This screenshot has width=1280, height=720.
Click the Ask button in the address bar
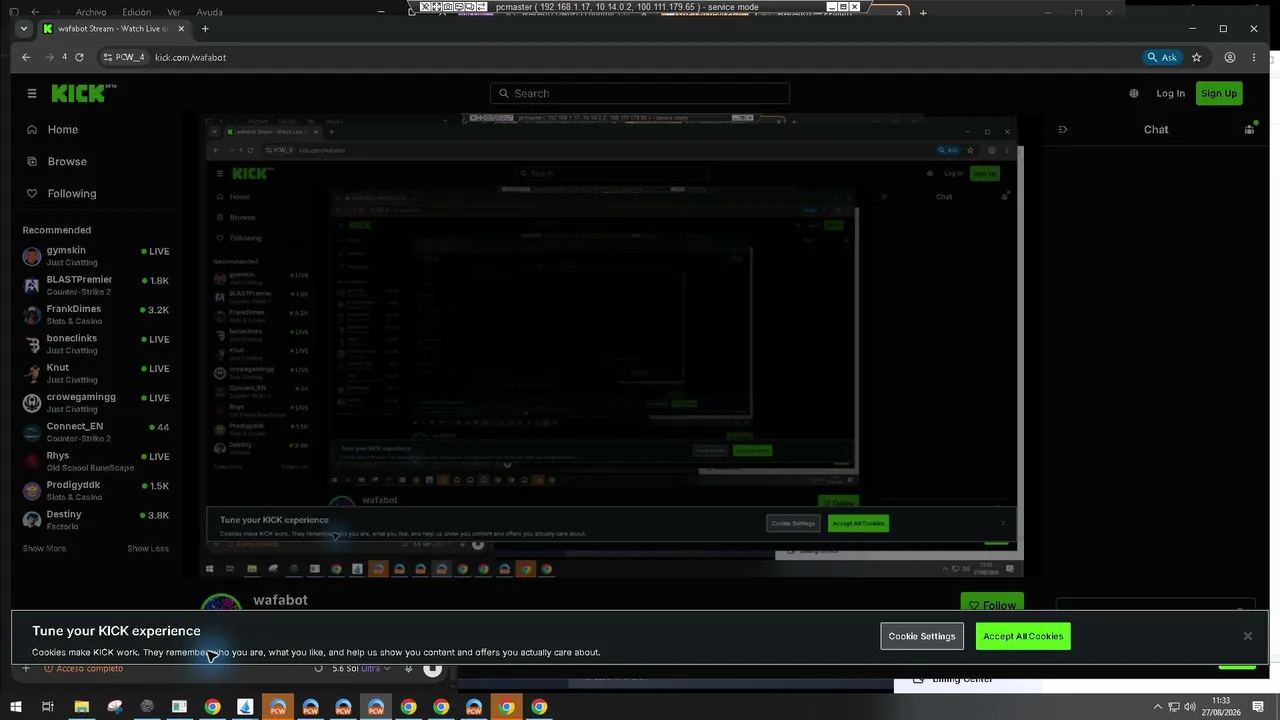[x=1162, y=57]
